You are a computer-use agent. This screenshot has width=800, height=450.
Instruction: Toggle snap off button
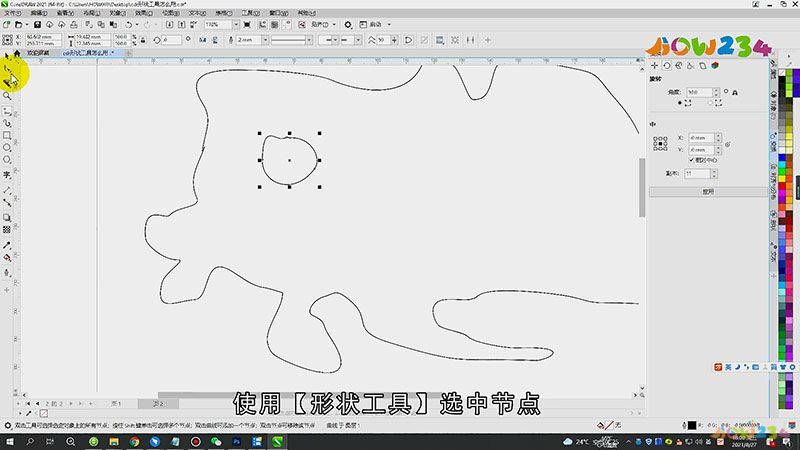302,24
